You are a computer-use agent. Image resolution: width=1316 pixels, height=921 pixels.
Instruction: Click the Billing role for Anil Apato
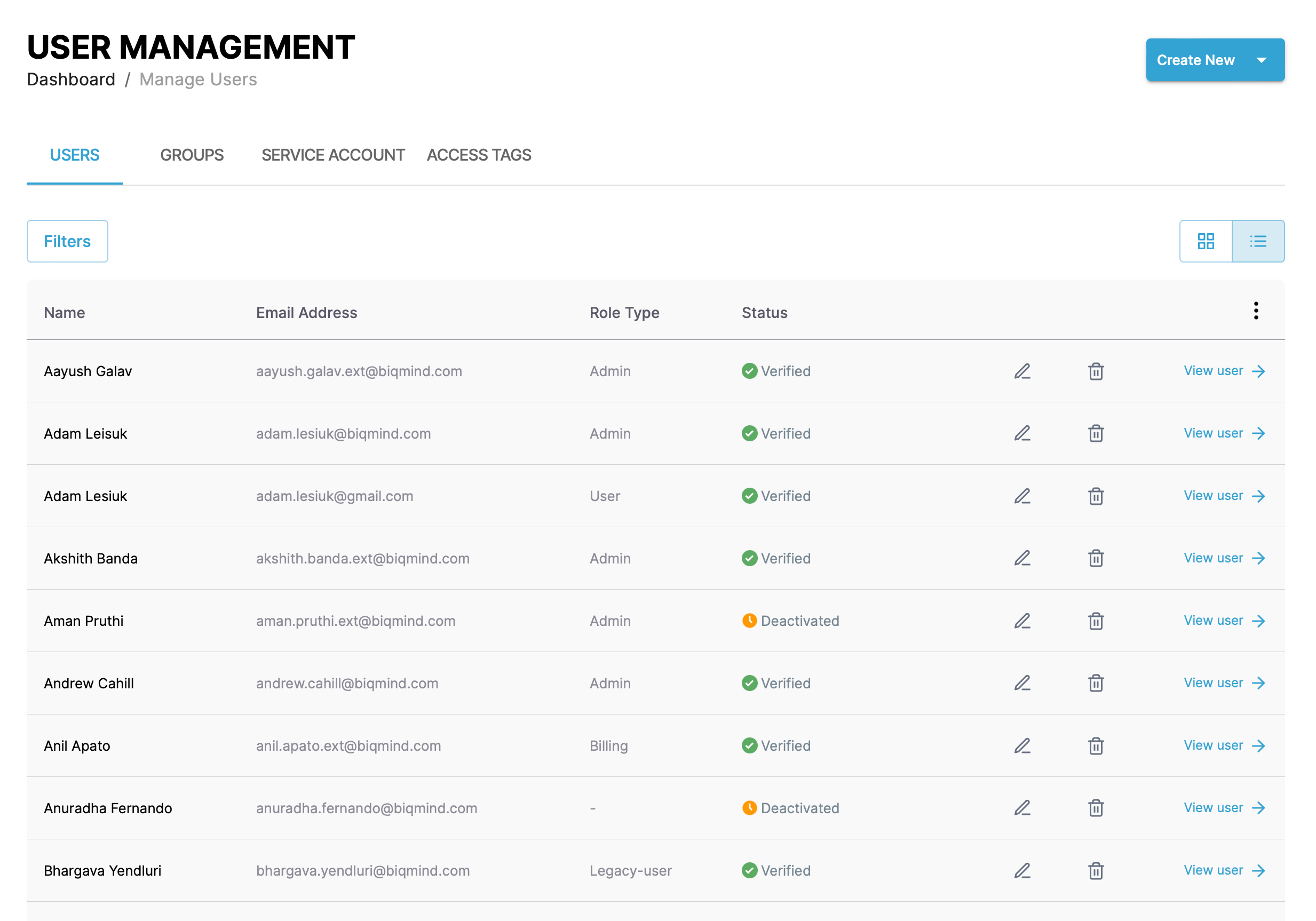coord(609,745)
